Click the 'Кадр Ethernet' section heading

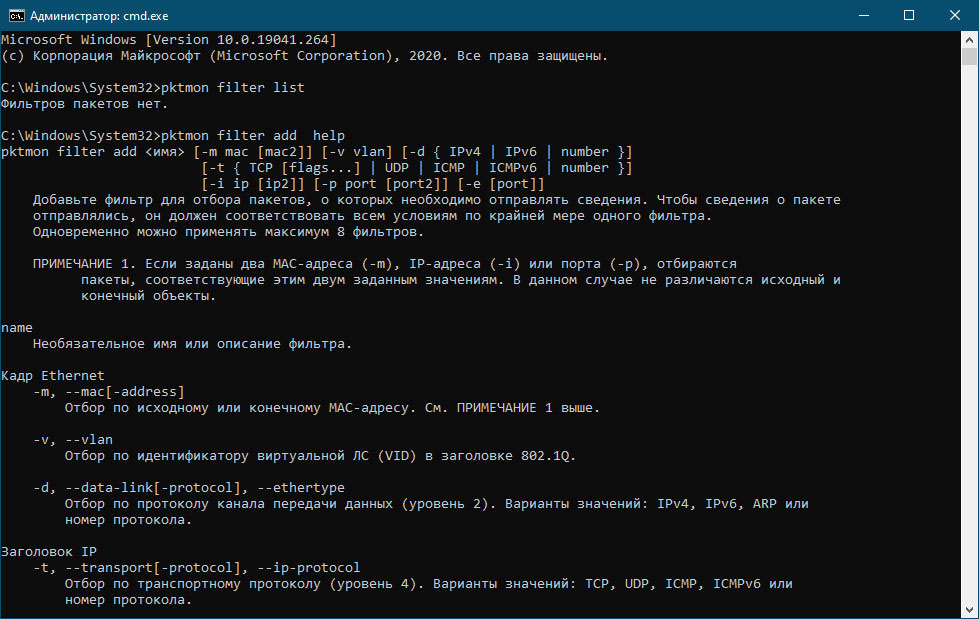click(52, 375)
